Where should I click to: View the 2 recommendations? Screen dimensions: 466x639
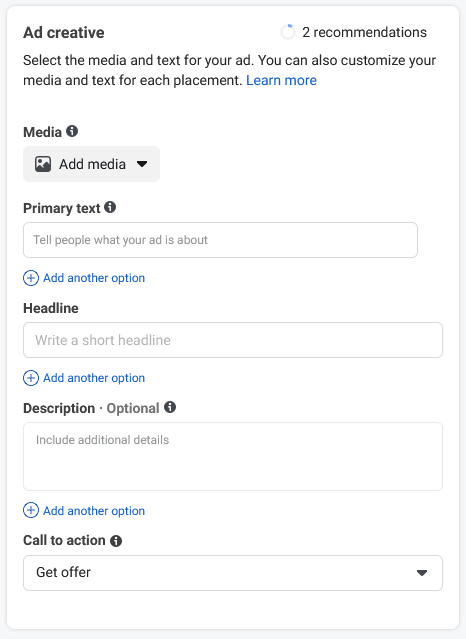click(x=364, y=32)
